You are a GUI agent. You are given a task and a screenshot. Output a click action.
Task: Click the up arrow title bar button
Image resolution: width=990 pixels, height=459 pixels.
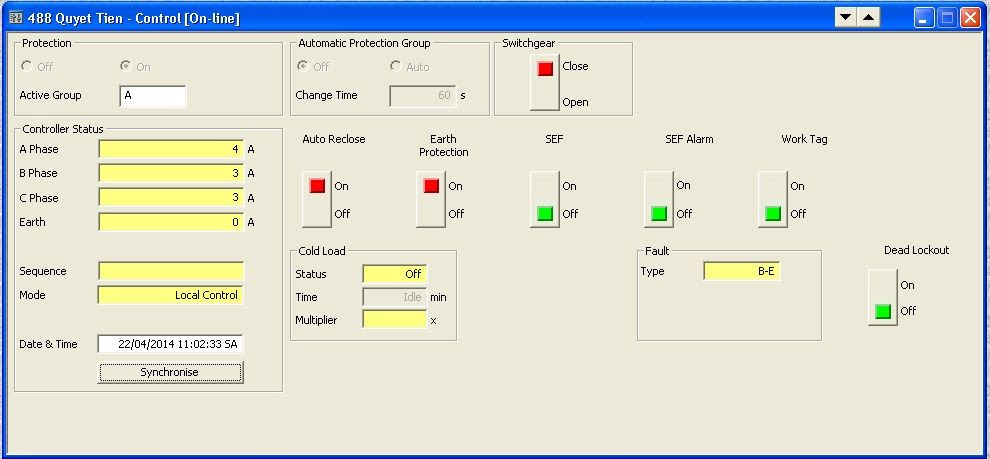[868, 18]
